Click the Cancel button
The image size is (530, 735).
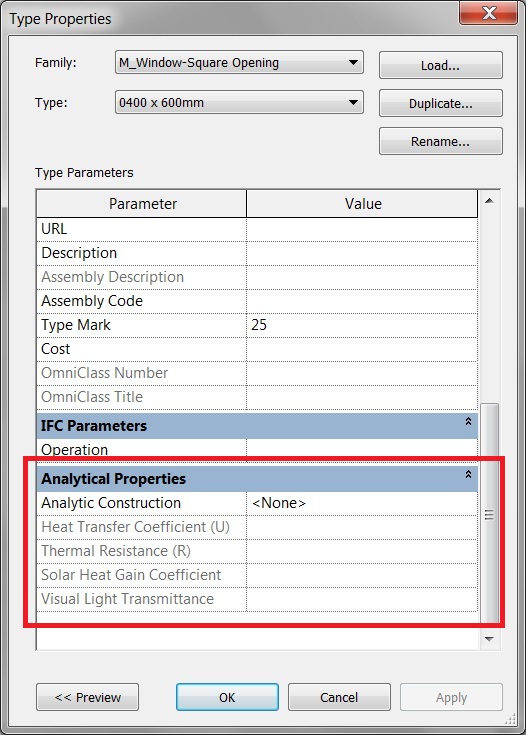[x=339, y=697]
